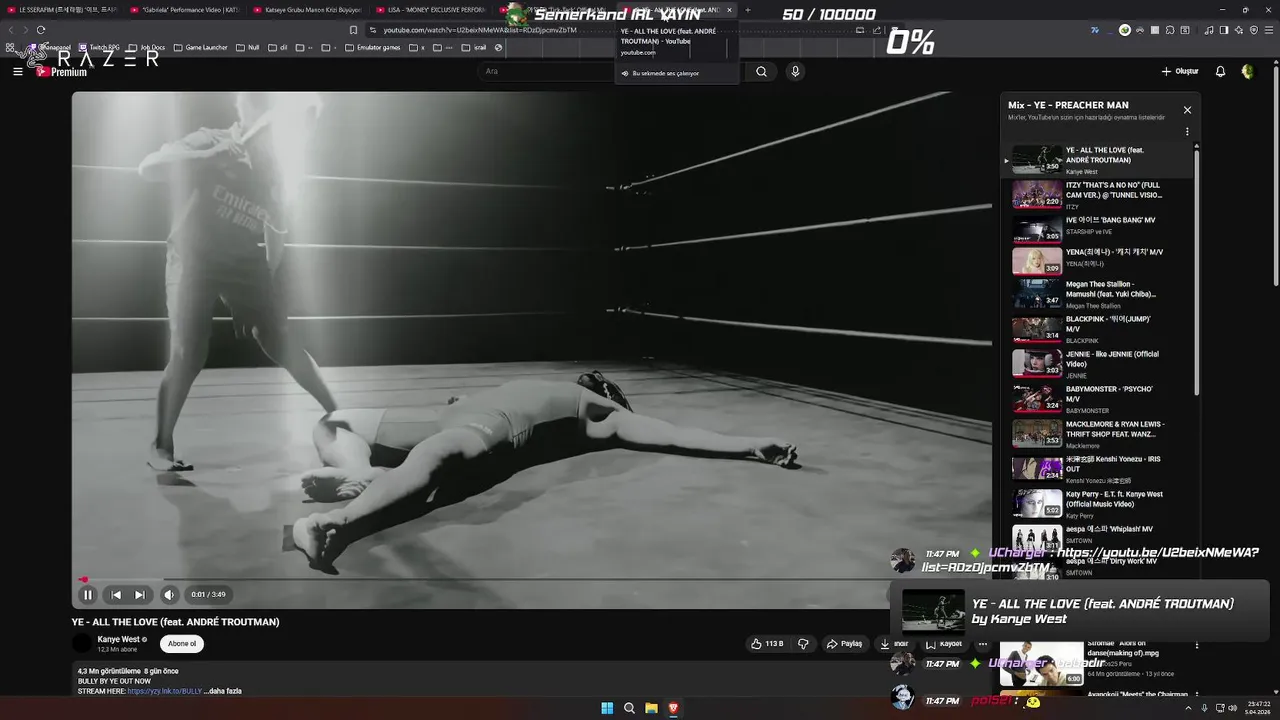Pause the video playback
1280x720 pixels.
88,595
